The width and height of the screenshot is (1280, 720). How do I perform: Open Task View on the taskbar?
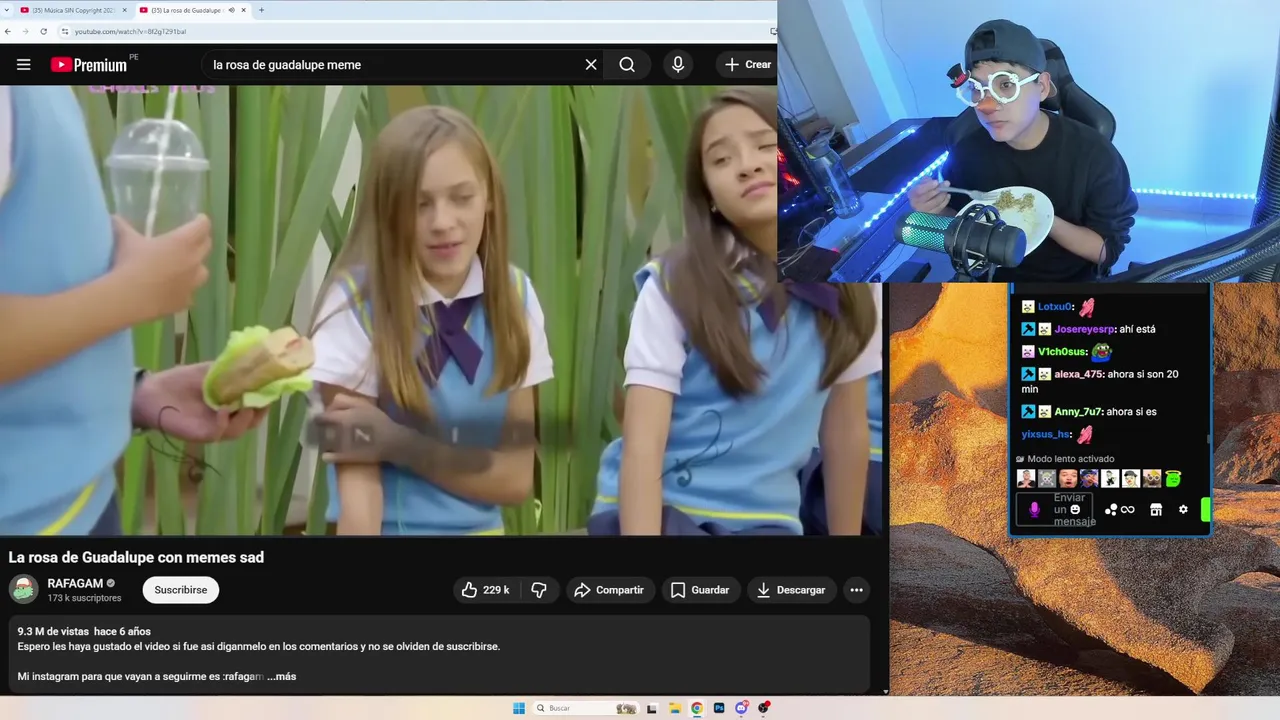pos(652,708)
